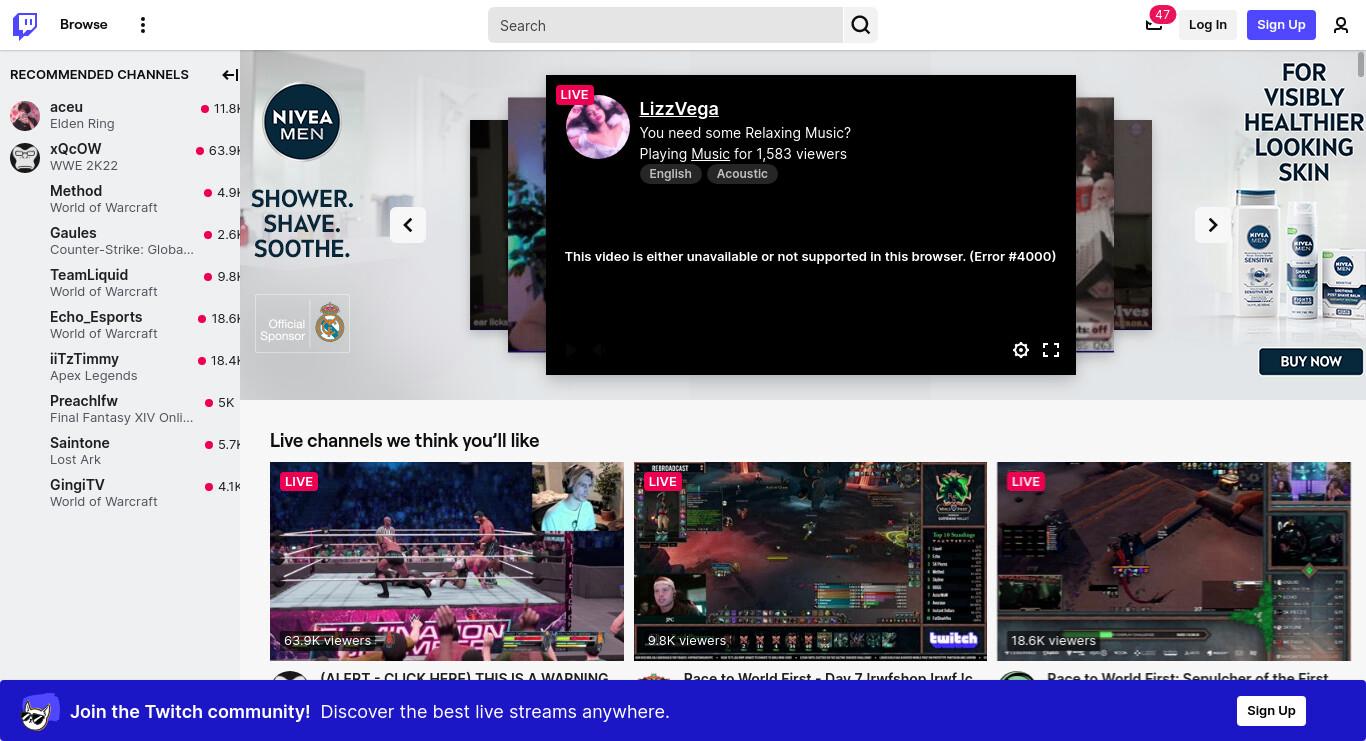Screen dimensions: 1366x741
Task: Open the GingiTV channel in sidebar
Action: click(120, 493)
